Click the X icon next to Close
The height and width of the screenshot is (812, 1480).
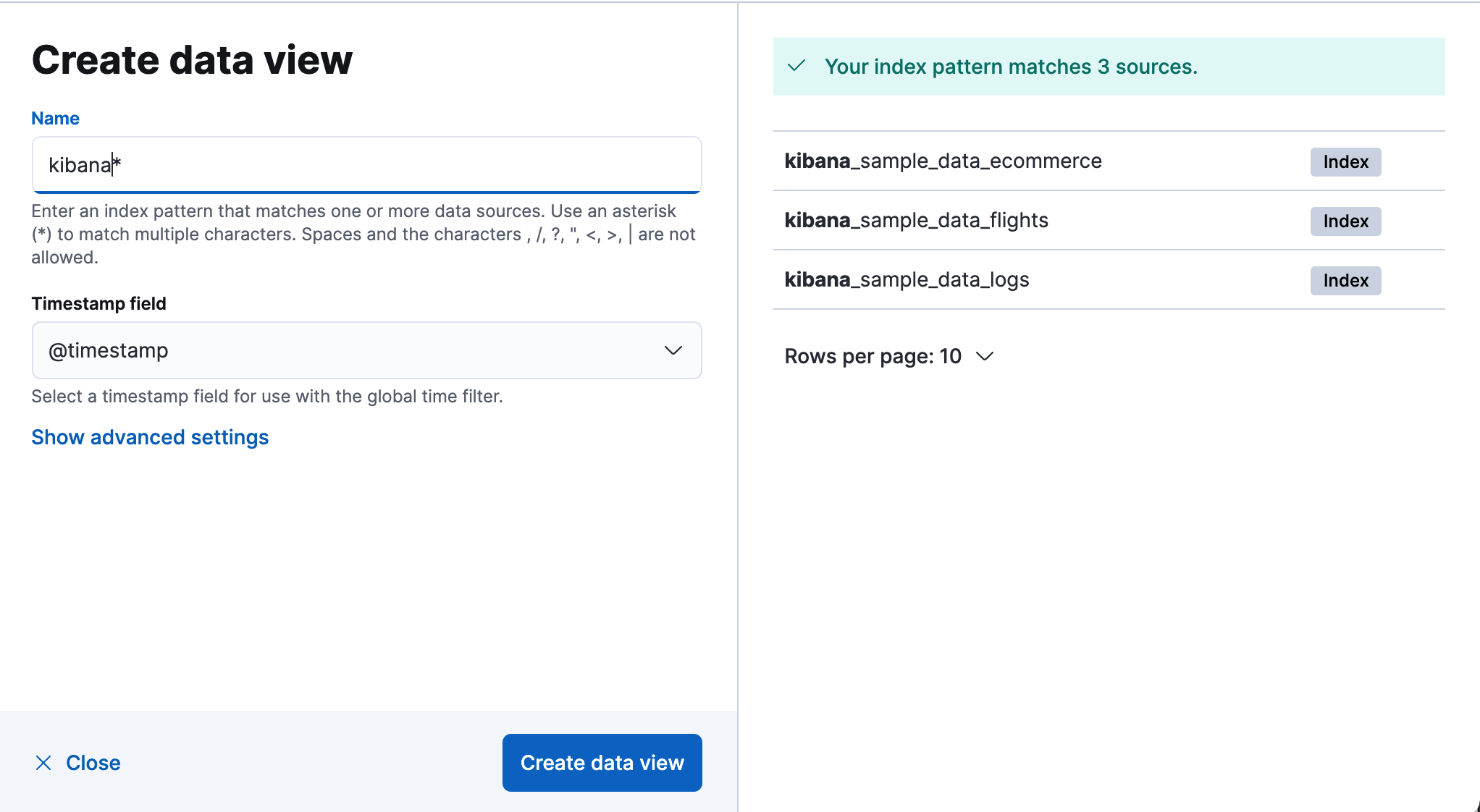click(43, 763)
